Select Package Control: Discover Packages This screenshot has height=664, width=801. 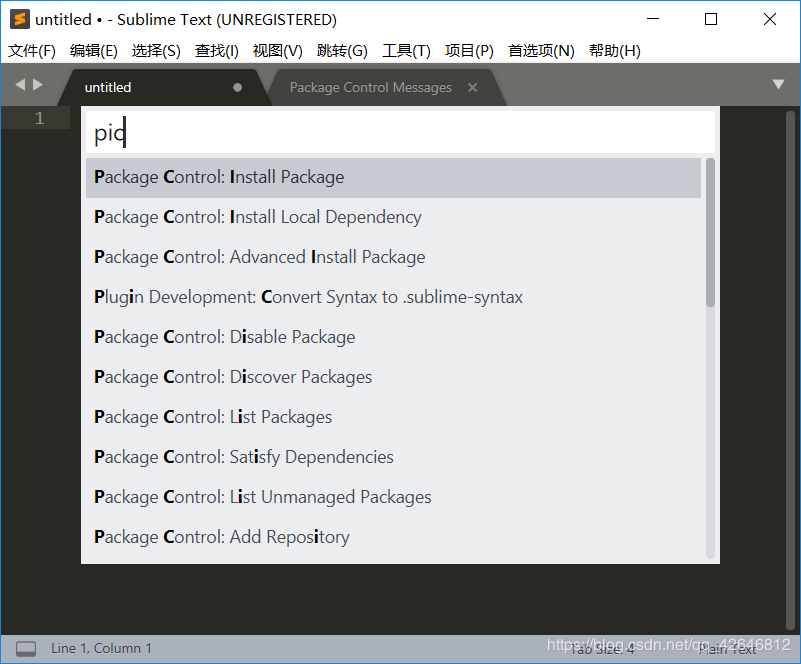[393, 377]
